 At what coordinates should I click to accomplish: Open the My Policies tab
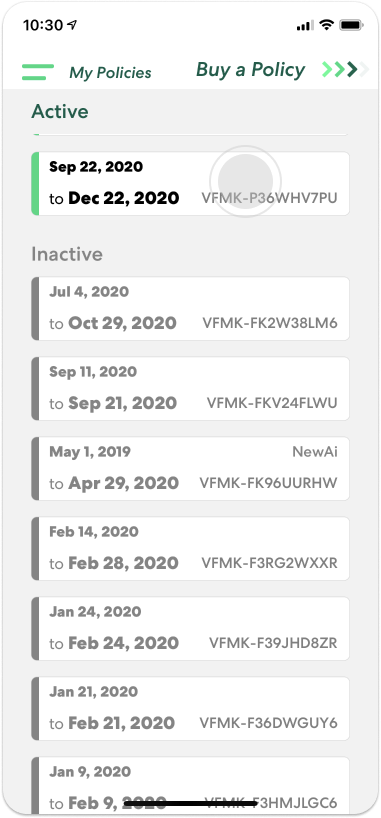110,73
